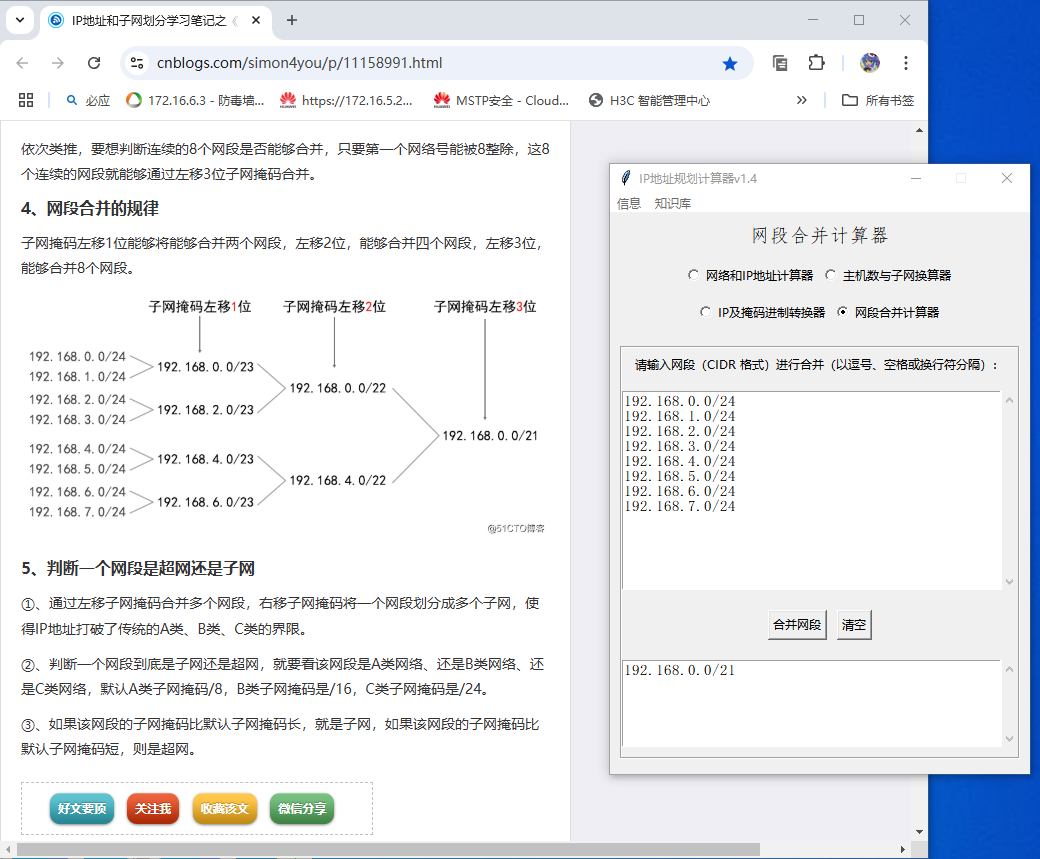Minimize the IP地址规划计算器 window

[x=916, y=178]
